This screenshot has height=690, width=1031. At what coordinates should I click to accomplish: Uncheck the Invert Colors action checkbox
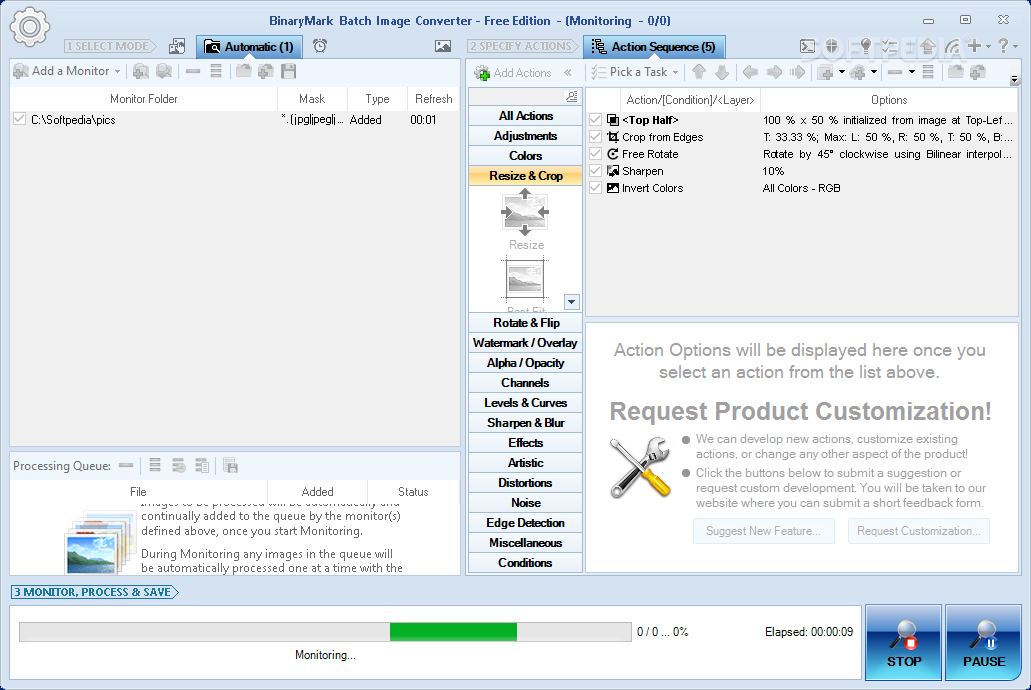[x=595, y=188]
